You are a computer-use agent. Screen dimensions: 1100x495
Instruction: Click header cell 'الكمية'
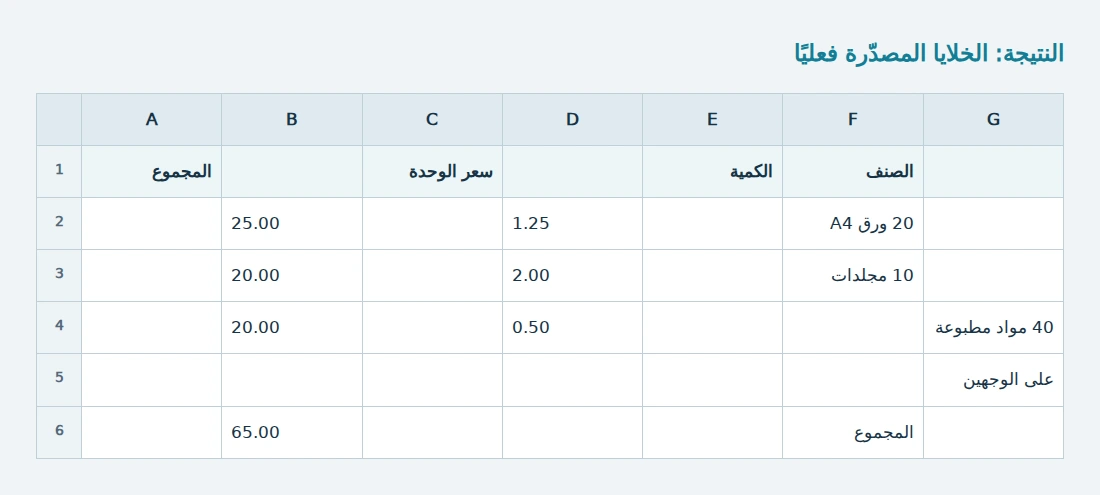[713, 172]
